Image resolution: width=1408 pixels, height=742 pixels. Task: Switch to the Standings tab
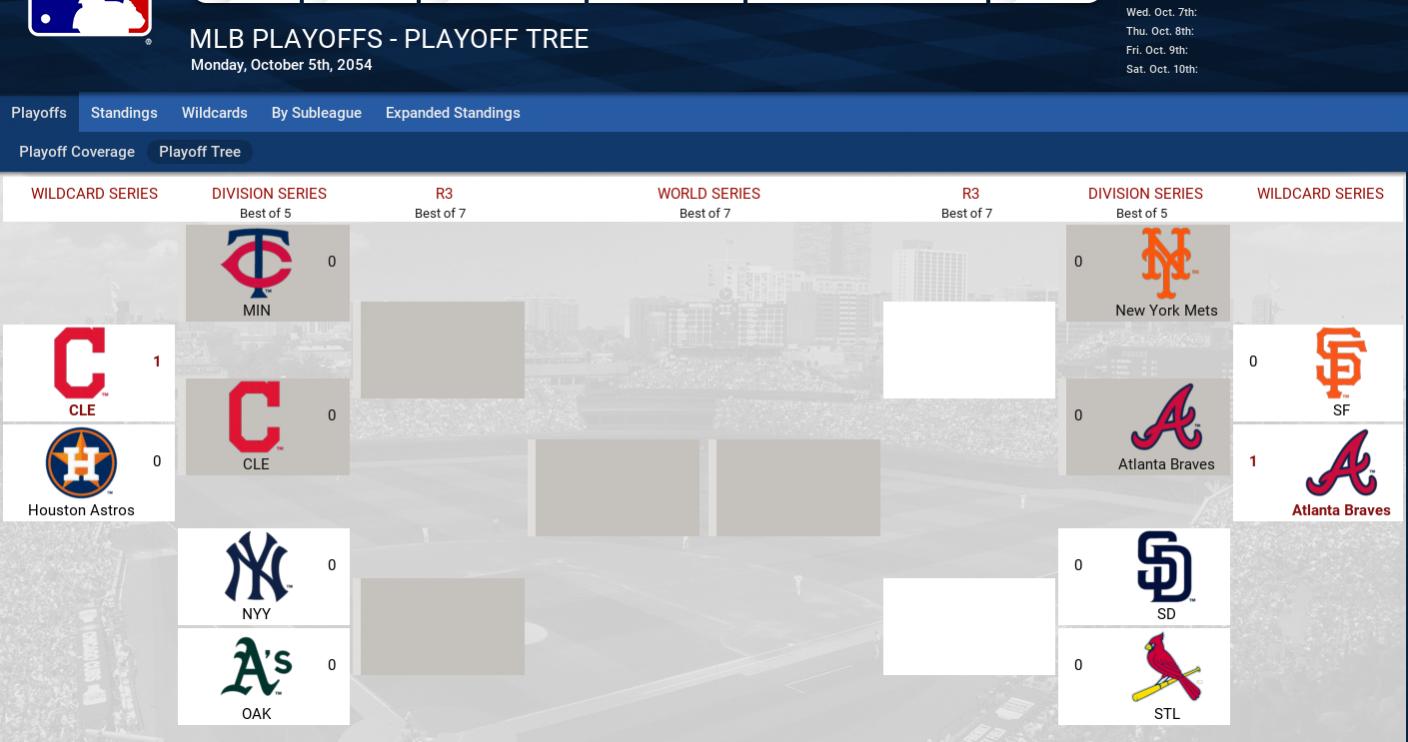(x=124, y=113)
